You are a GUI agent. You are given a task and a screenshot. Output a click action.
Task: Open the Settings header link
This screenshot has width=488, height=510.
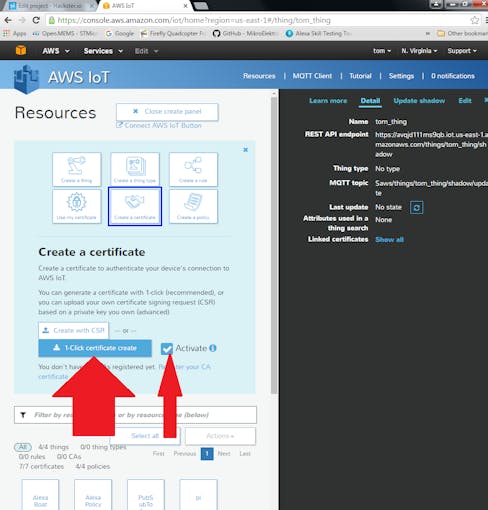click(401, 76)
